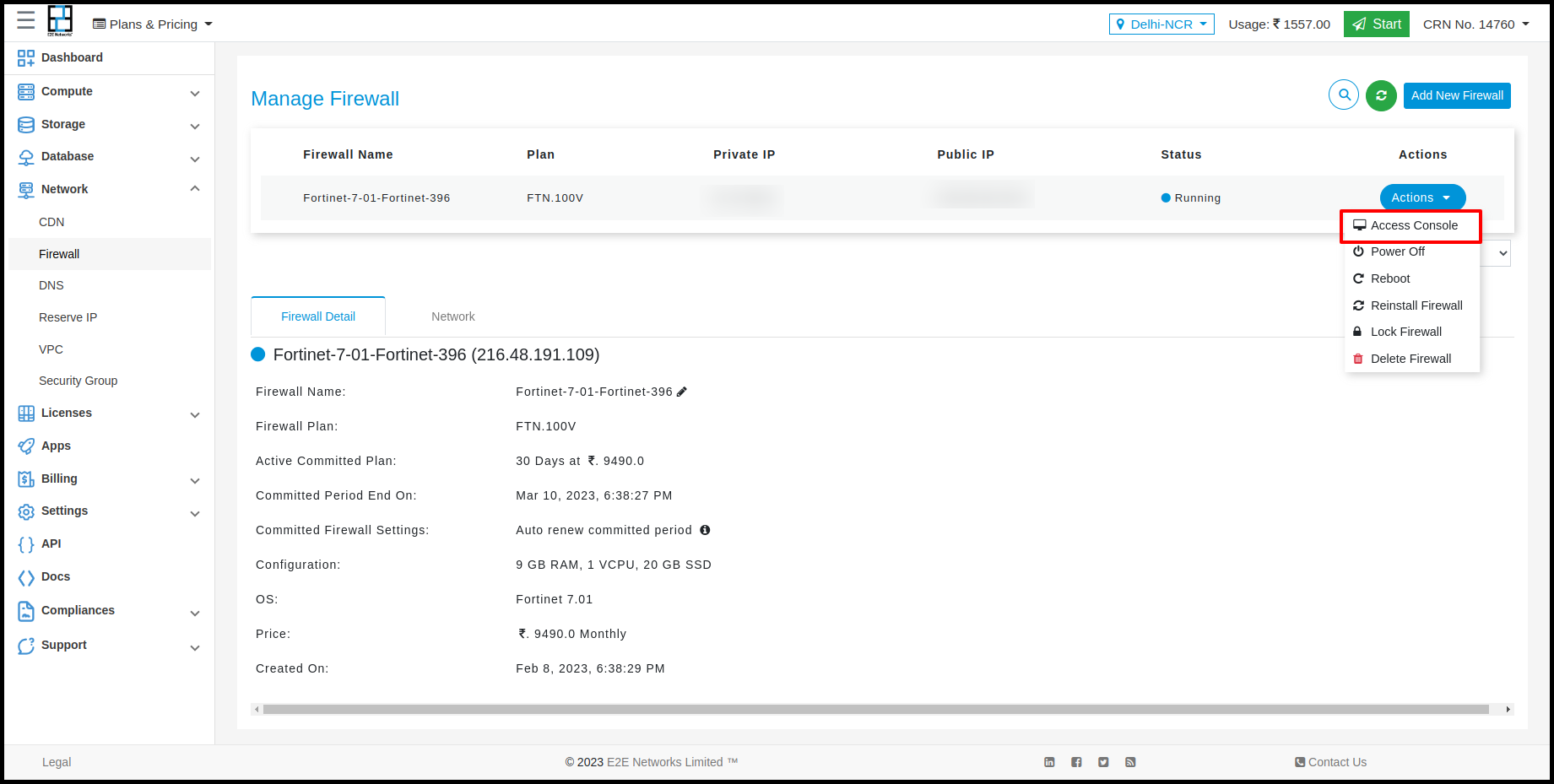Screen dimensions: 1554x784
Task: Click the blue Actions dropdown button
Action: (x=1422, y=197)
